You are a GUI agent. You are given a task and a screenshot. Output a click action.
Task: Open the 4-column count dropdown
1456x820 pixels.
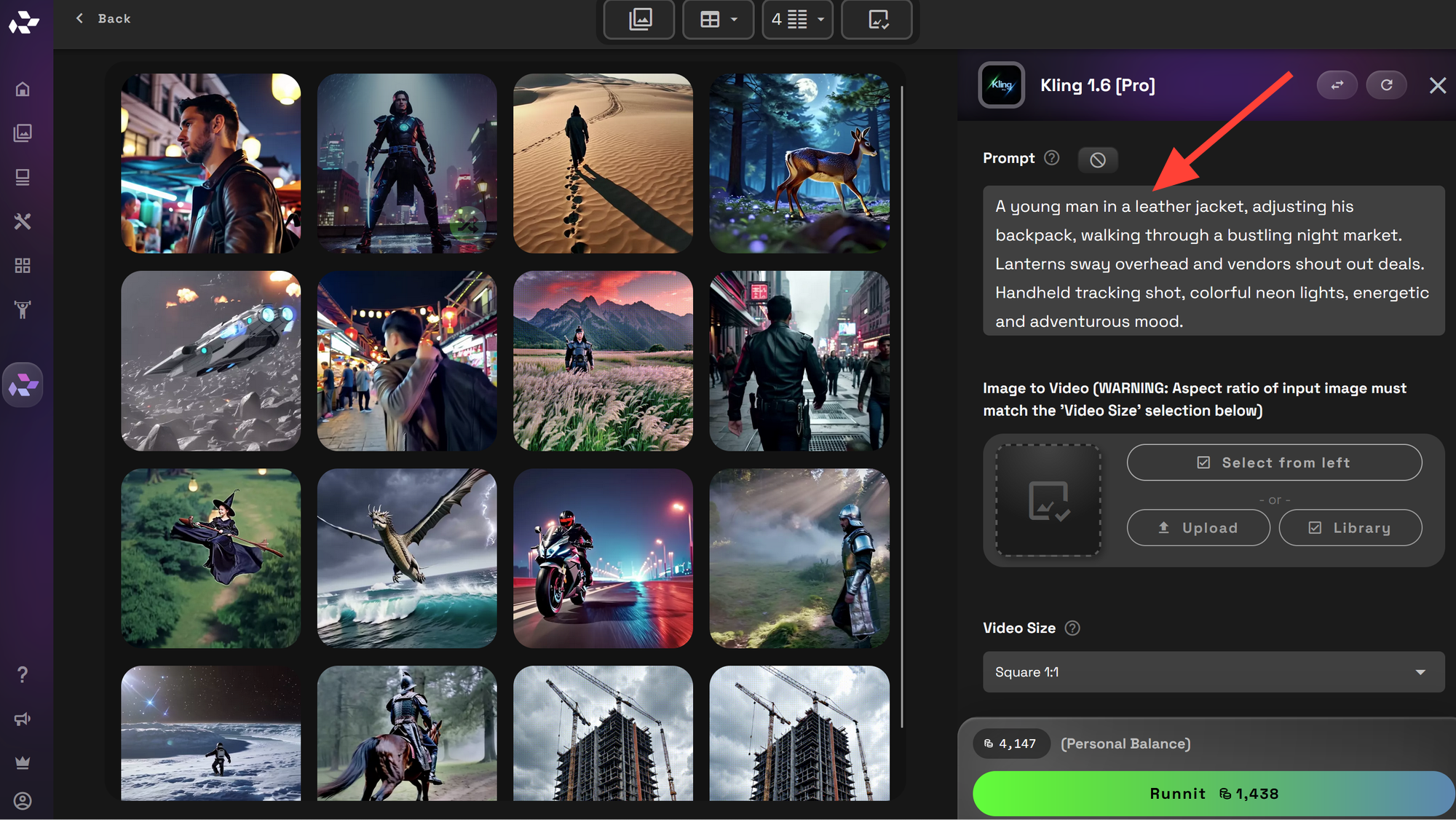click(797, 20)
